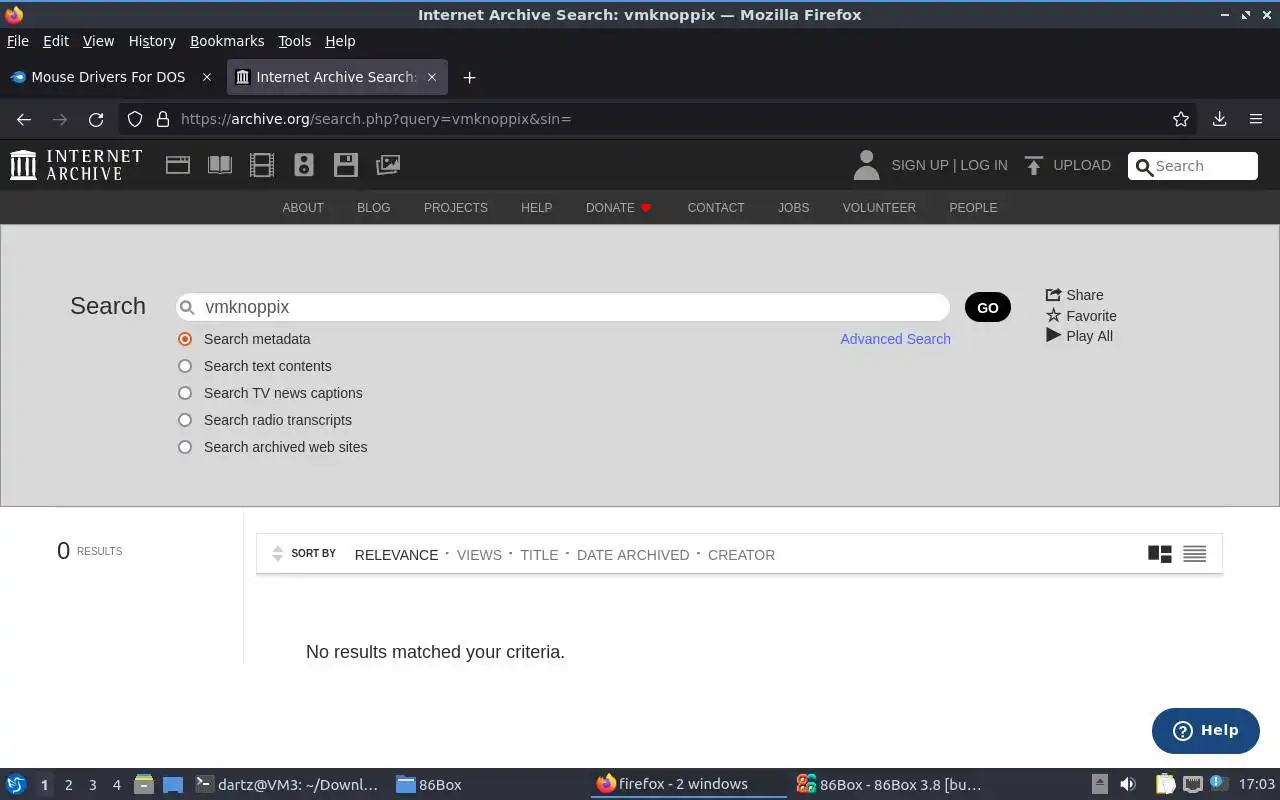Switch to list view for results
This screenshot has height=800, width=1280.
coord(1195,554)
